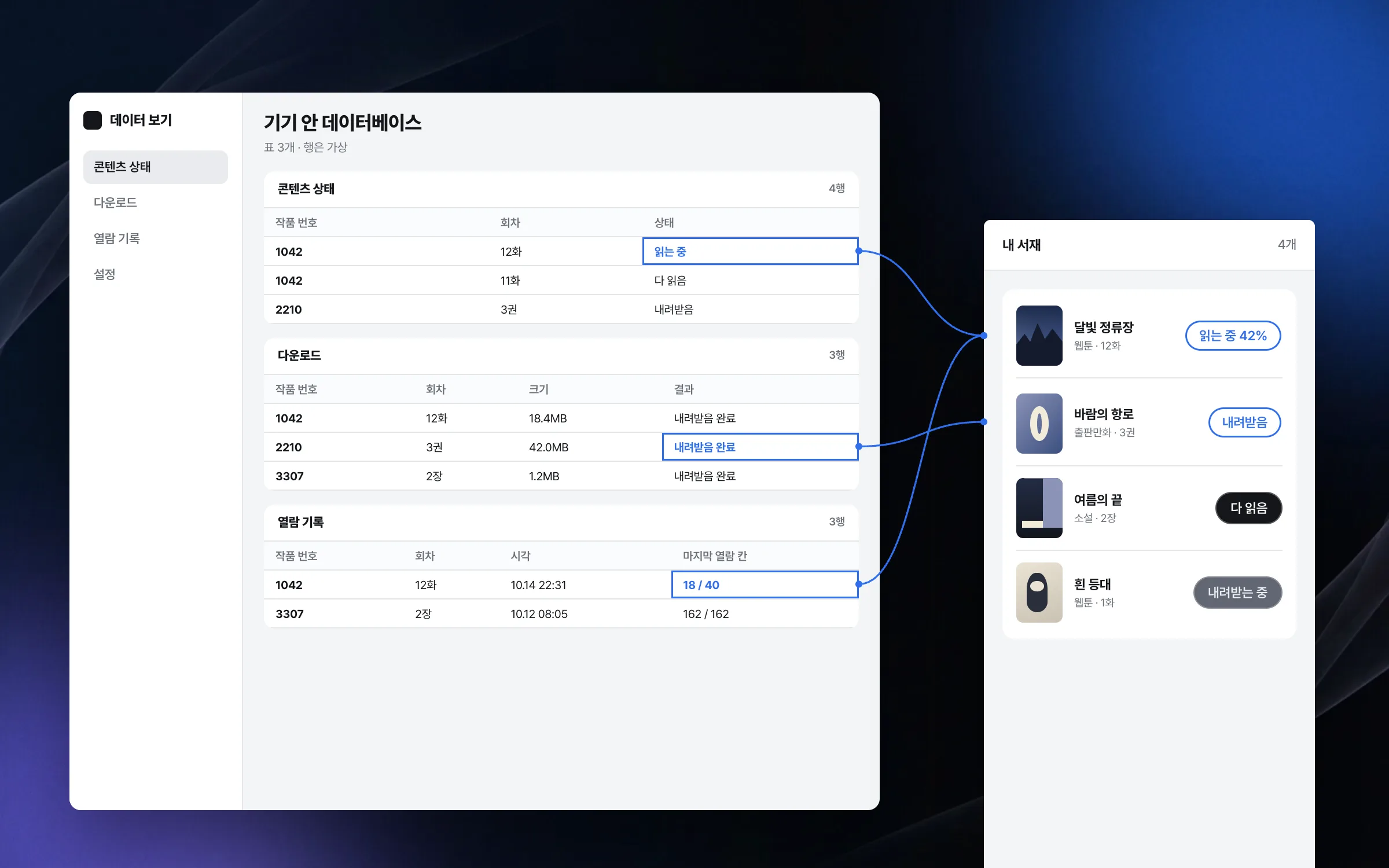Open the 달빛 정류장 mountain cover thumbnail

1039,336
